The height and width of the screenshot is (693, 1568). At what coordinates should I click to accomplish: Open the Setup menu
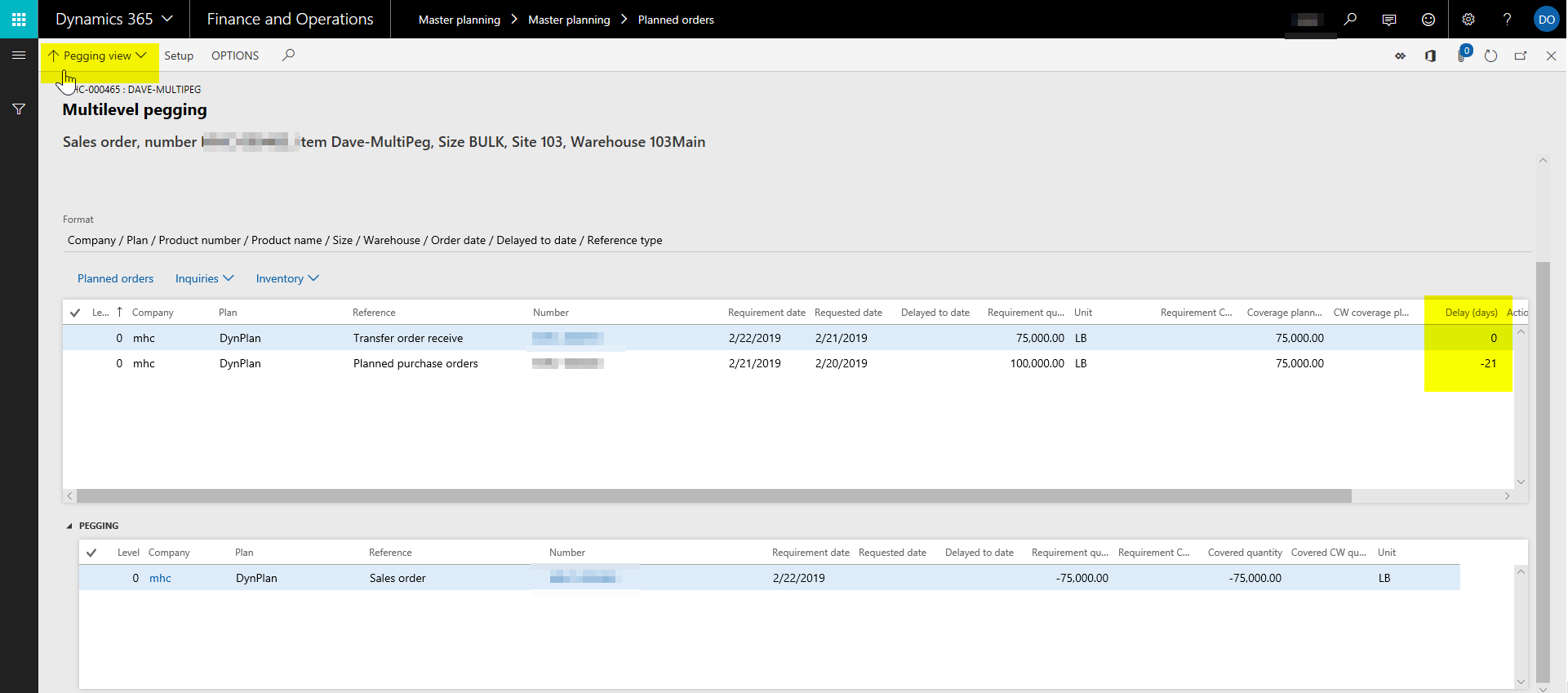179,56
